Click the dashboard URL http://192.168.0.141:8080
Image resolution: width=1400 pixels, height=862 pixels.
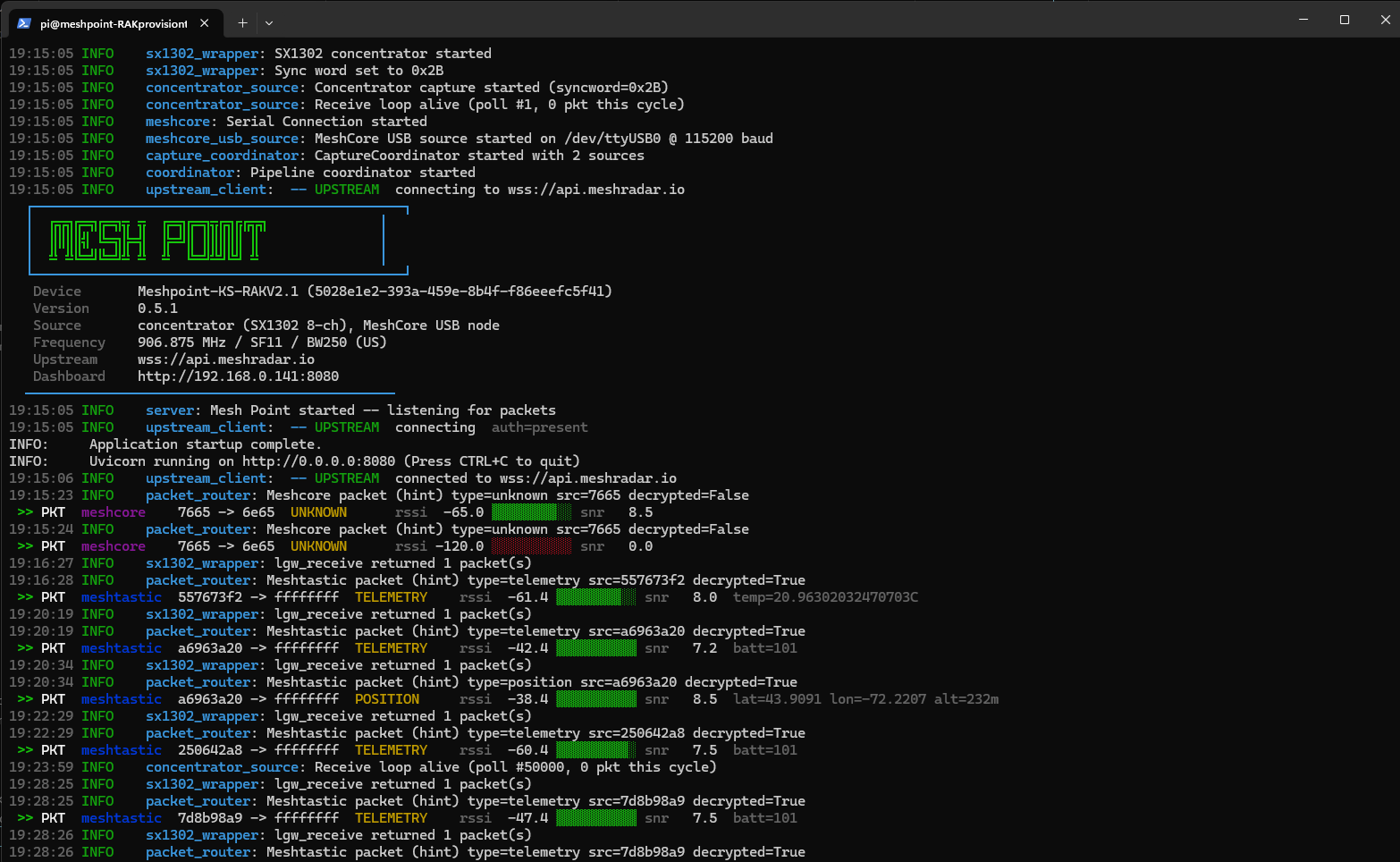tap(239, 376)
